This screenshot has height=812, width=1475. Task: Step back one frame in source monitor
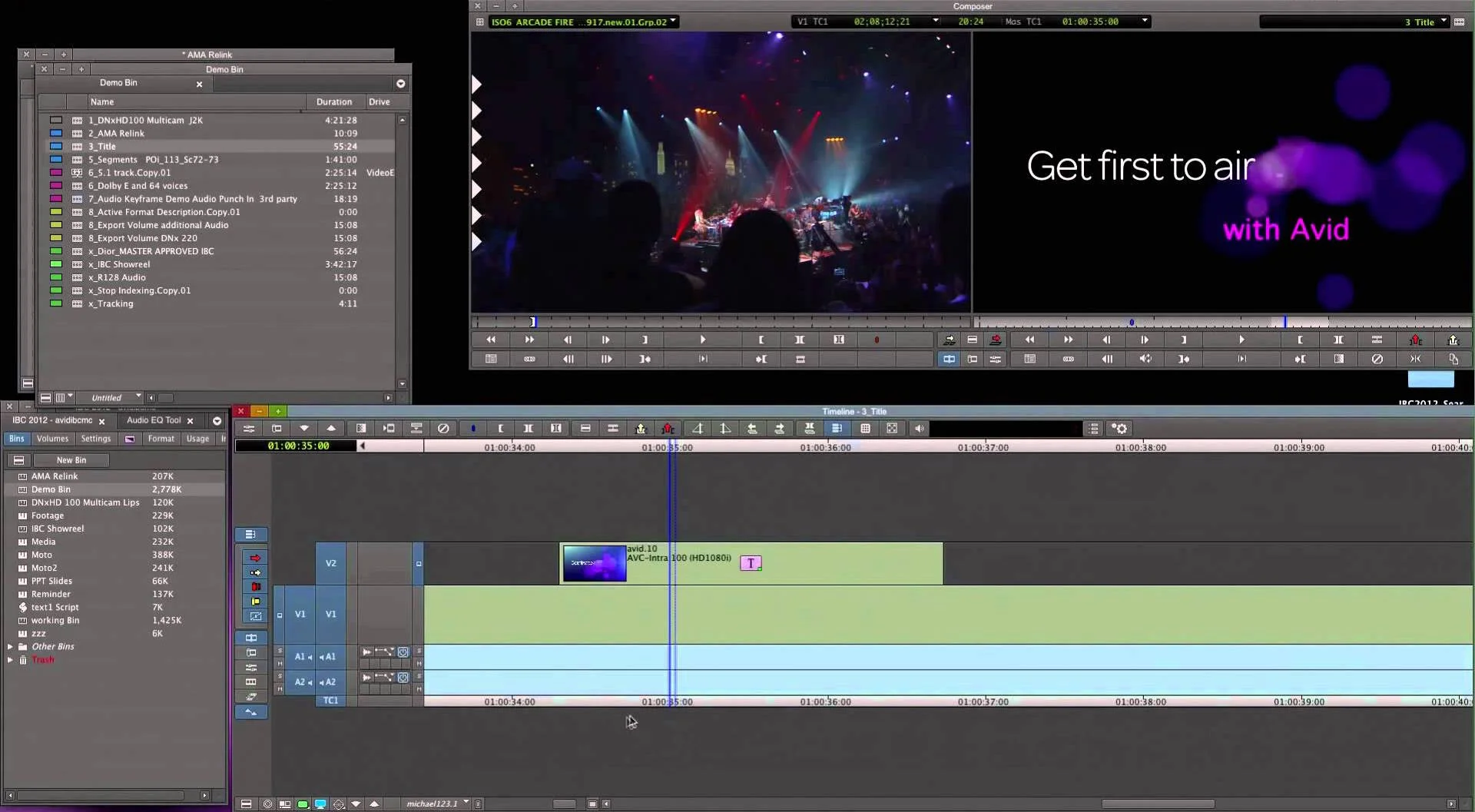click(x=568, y=340)
